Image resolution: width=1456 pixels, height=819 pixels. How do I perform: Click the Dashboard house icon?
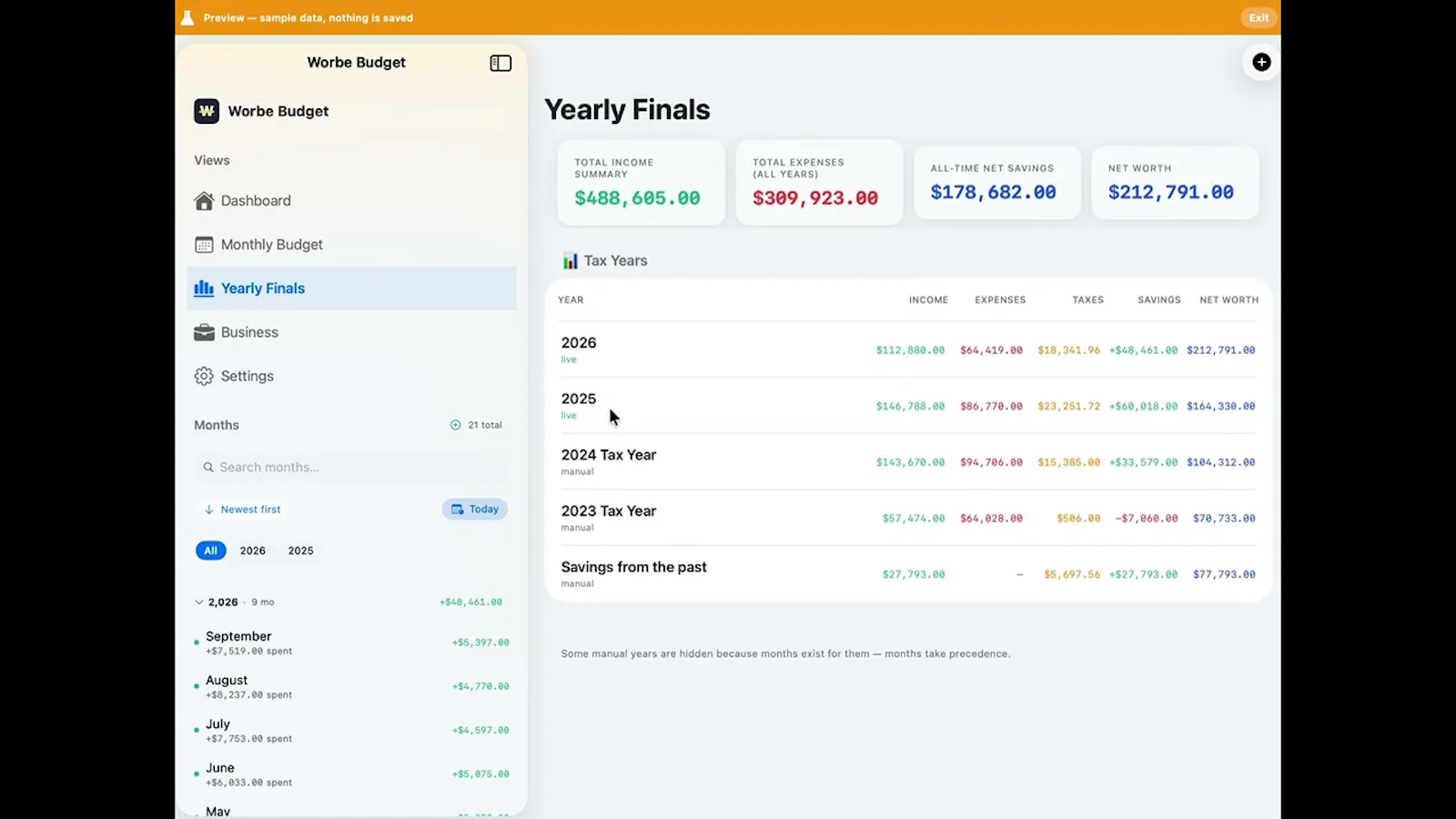(x=204, y=201)
